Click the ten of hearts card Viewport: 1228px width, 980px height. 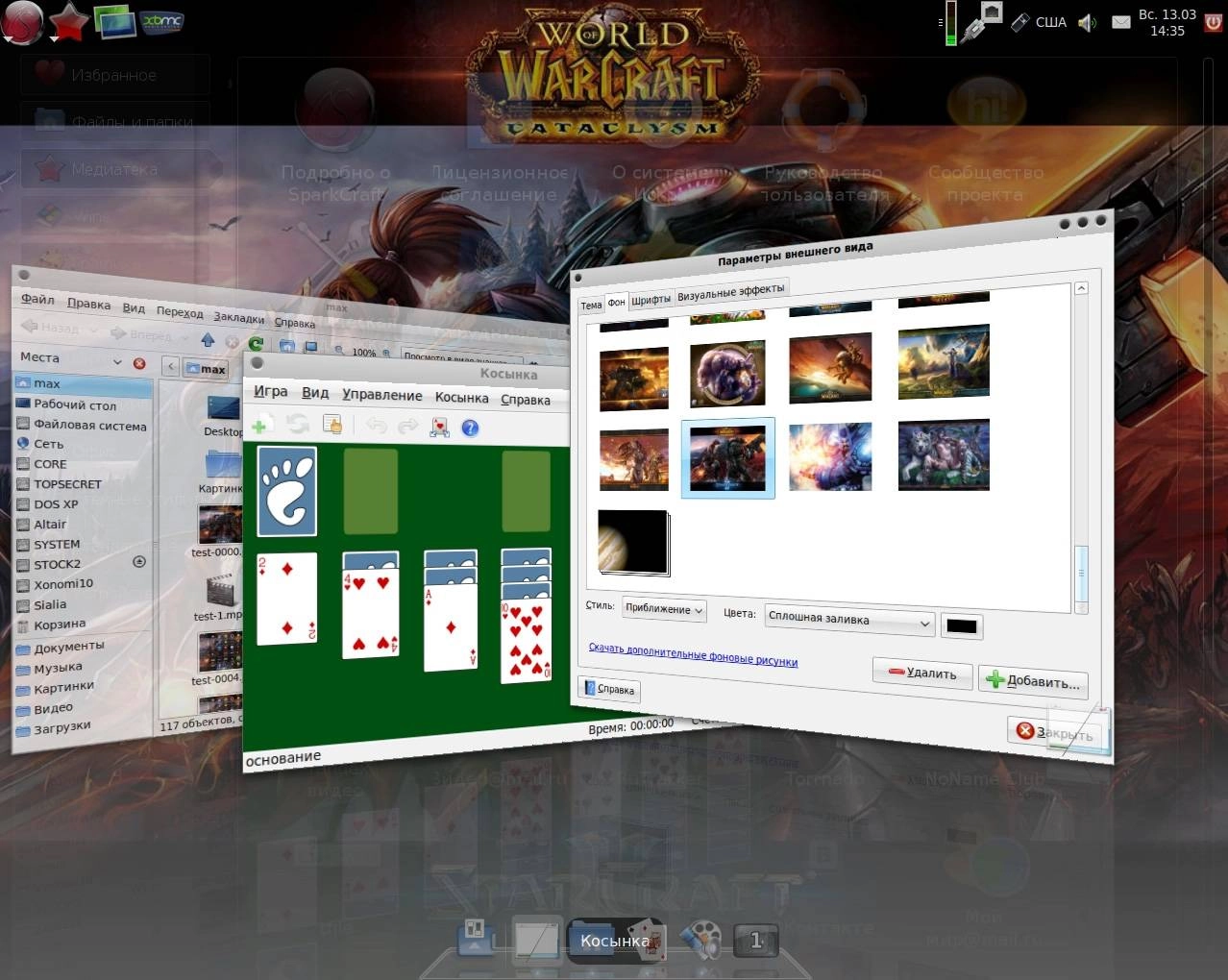coord(526,642)
